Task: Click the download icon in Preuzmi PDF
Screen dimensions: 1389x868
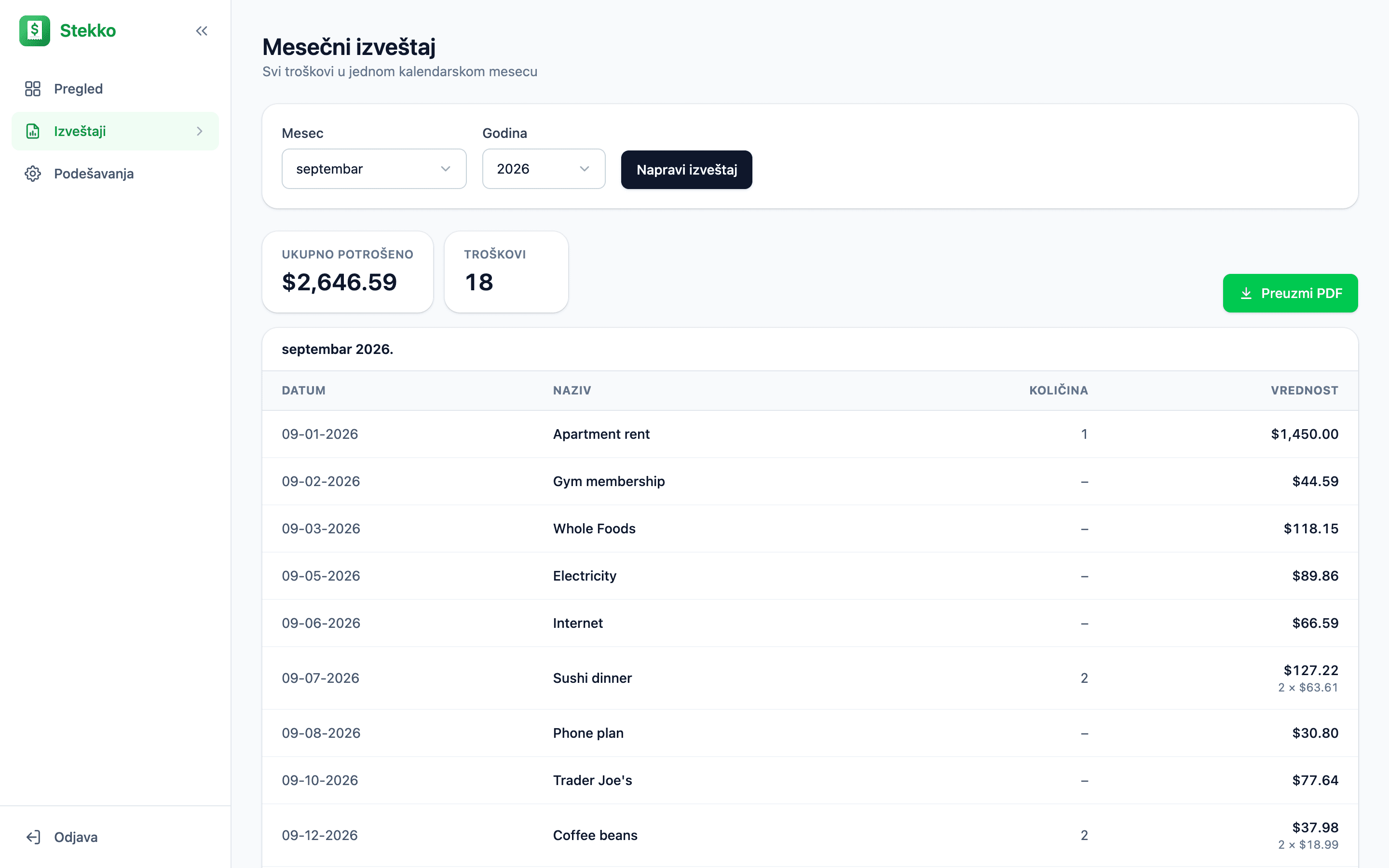Action: tap(1246, 293)
